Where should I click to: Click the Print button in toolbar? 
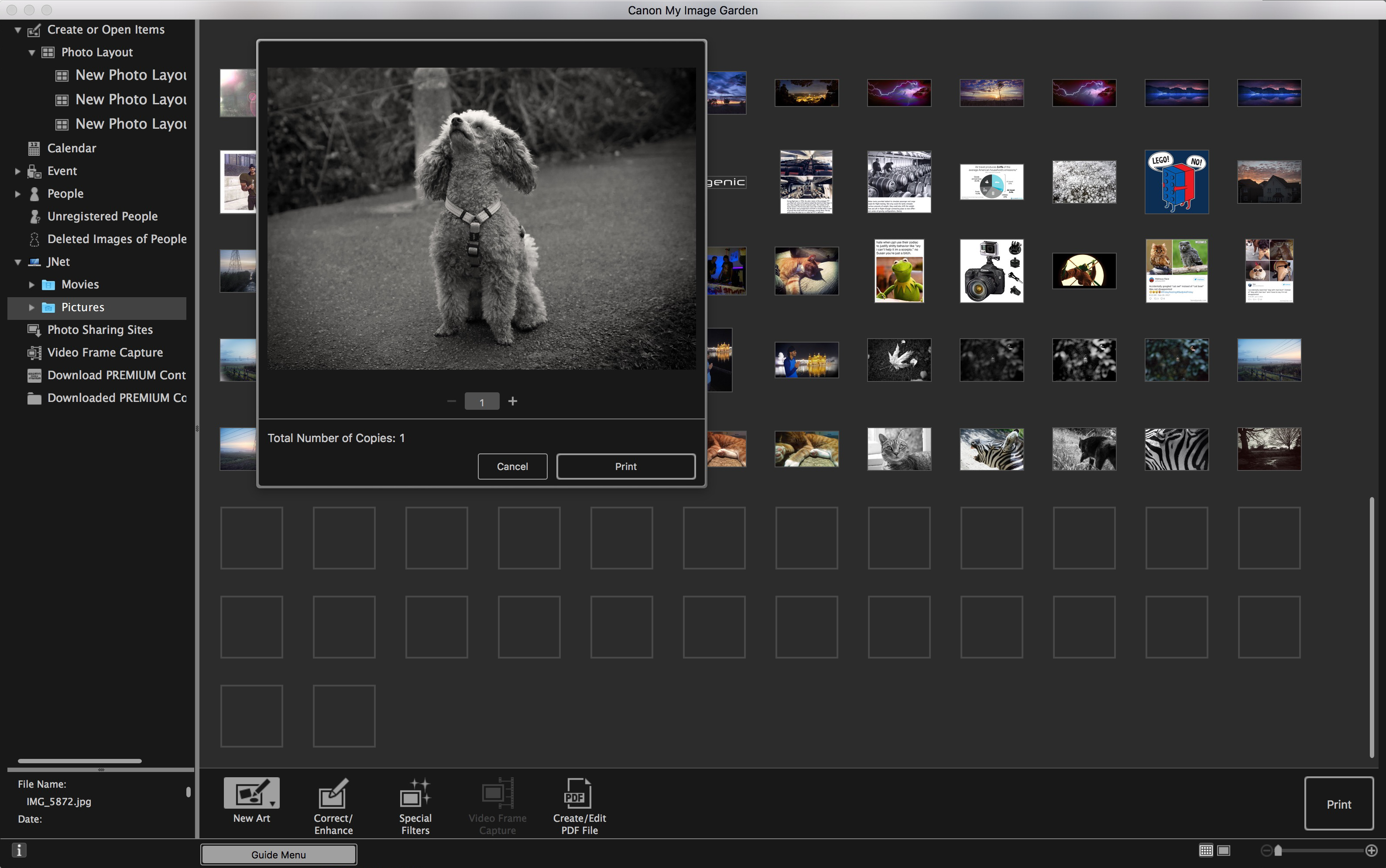pyautogui.click(x=1339, y=804)
